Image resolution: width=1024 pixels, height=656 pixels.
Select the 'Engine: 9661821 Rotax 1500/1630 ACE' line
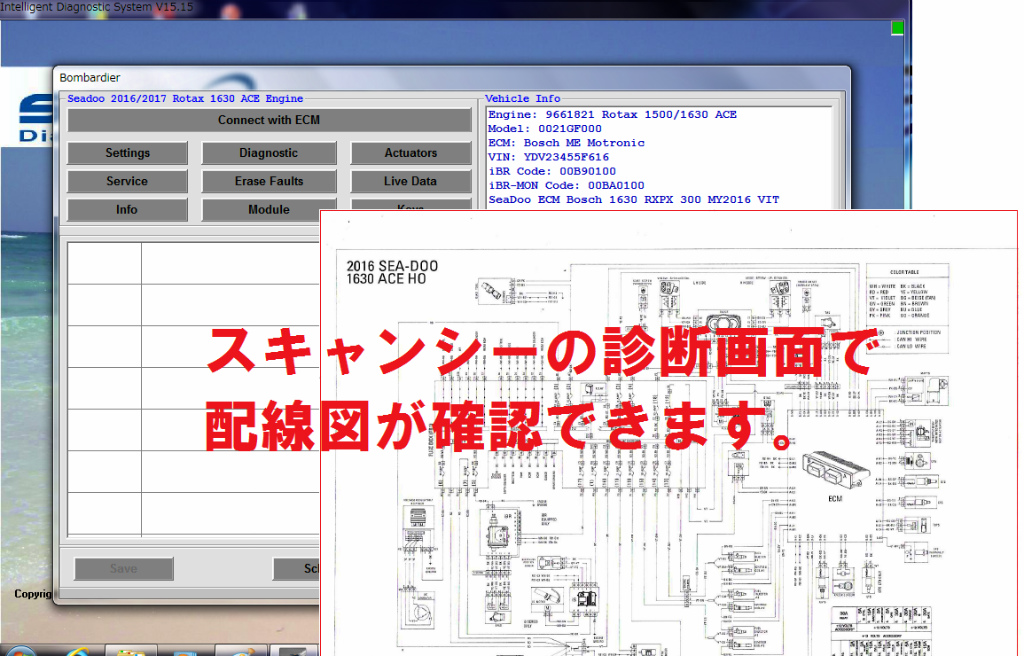613,114
